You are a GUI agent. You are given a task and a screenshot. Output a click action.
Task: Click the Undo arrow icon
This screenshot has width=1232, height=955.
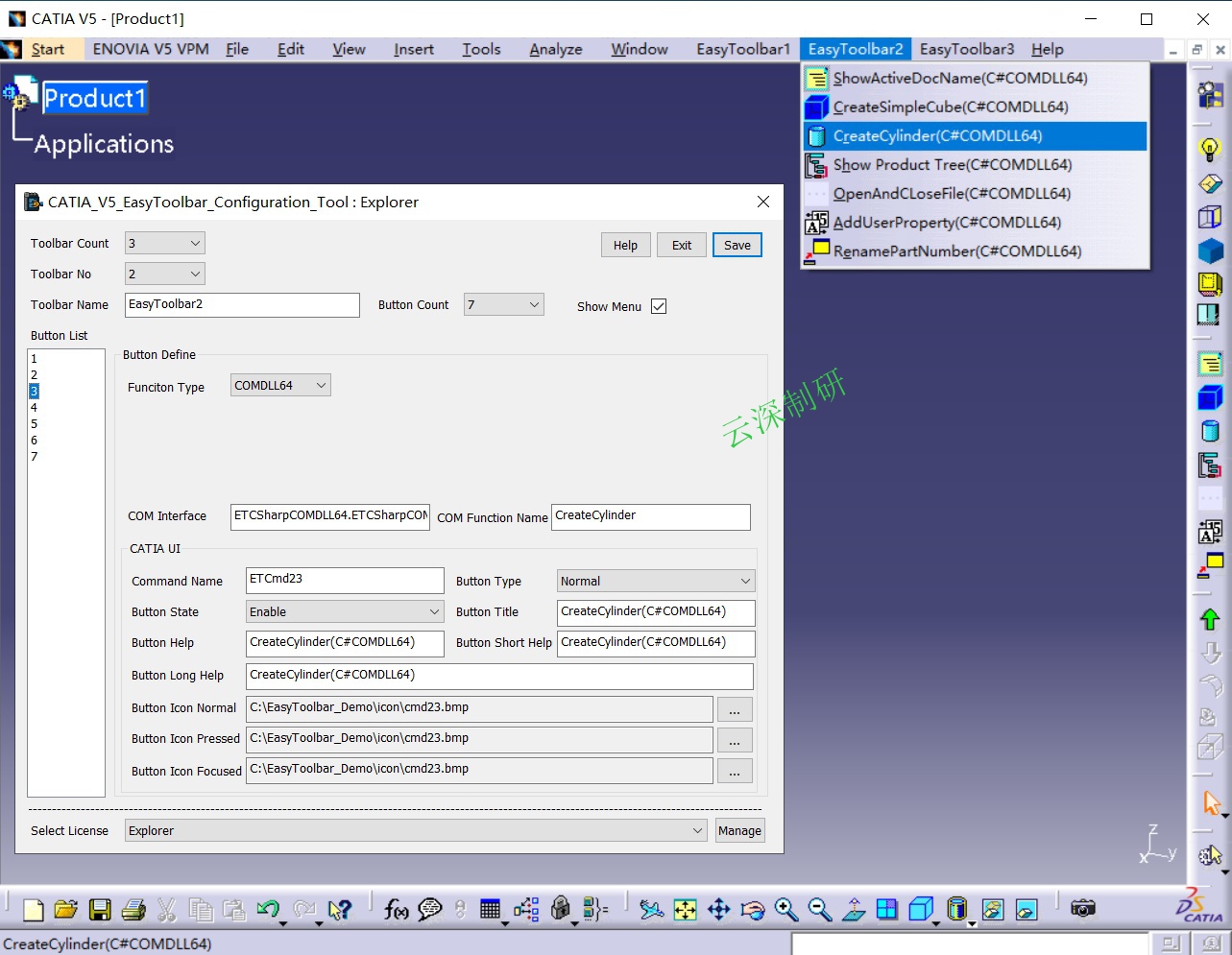[268, 910]
